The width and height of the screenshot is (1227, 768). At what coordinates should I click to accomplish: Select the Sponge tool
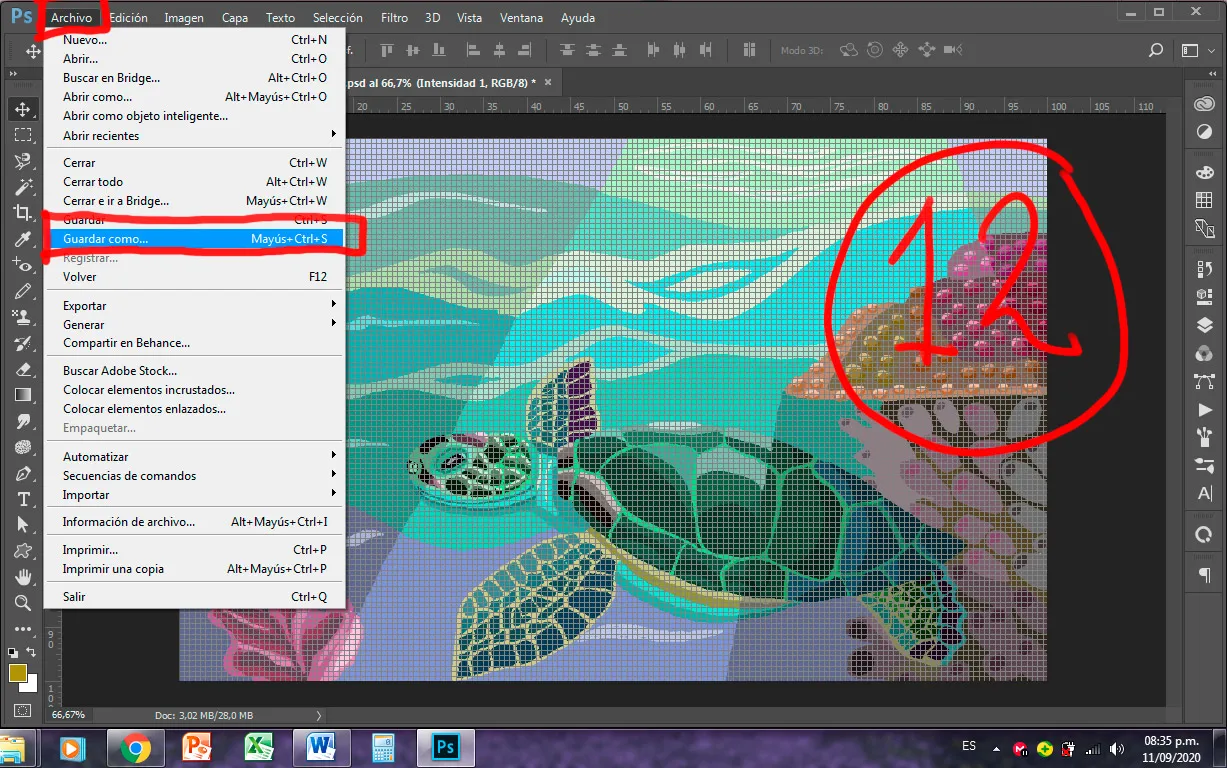pyautogui.click(x=22, y=447)
